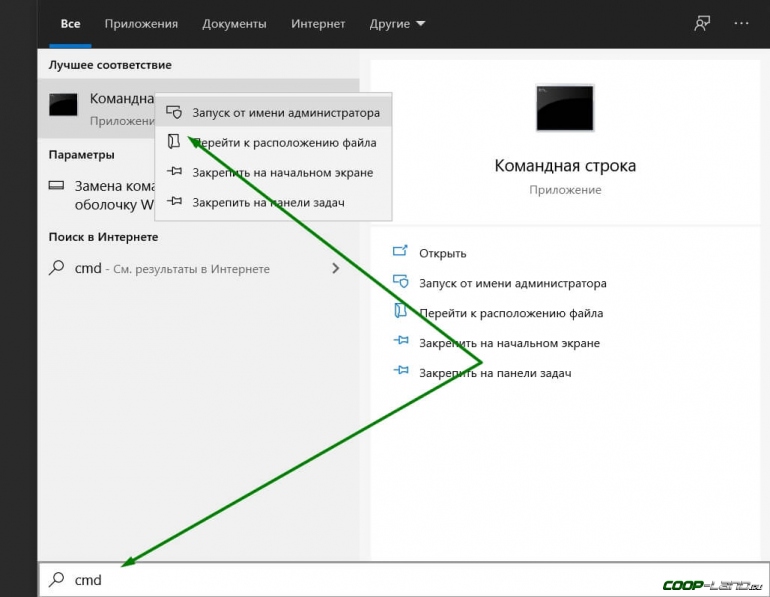Screen dimensions: 770x597
Task: Expand cmd web results with chevron arrow
Action: 336,269
